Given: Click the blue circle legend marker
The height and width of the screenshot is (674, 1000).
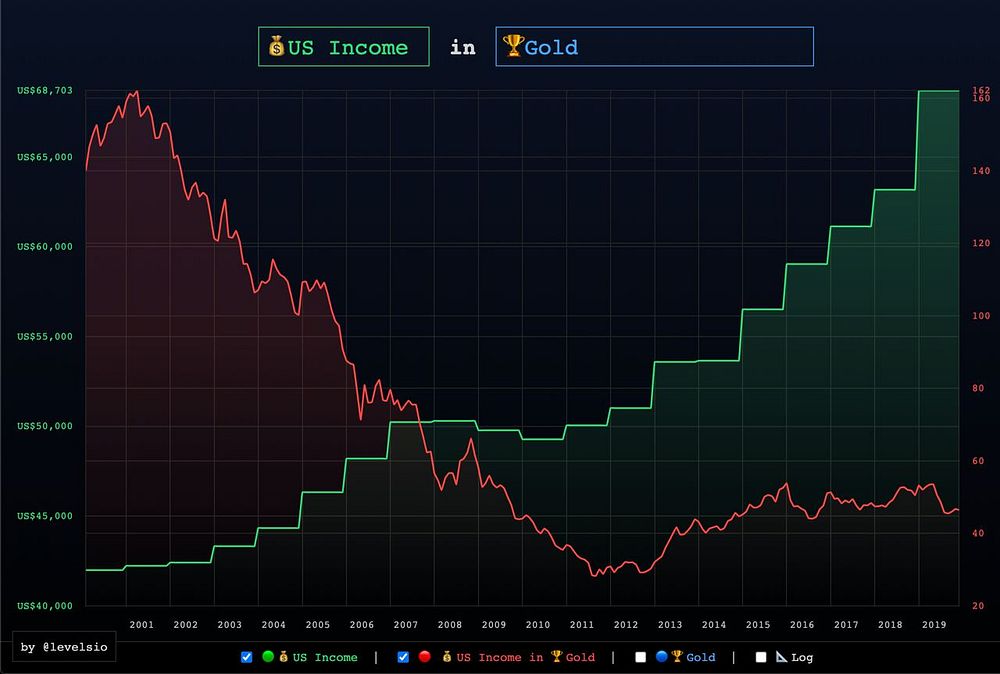Looking at the screenshot, I should [x=661, y=656].
